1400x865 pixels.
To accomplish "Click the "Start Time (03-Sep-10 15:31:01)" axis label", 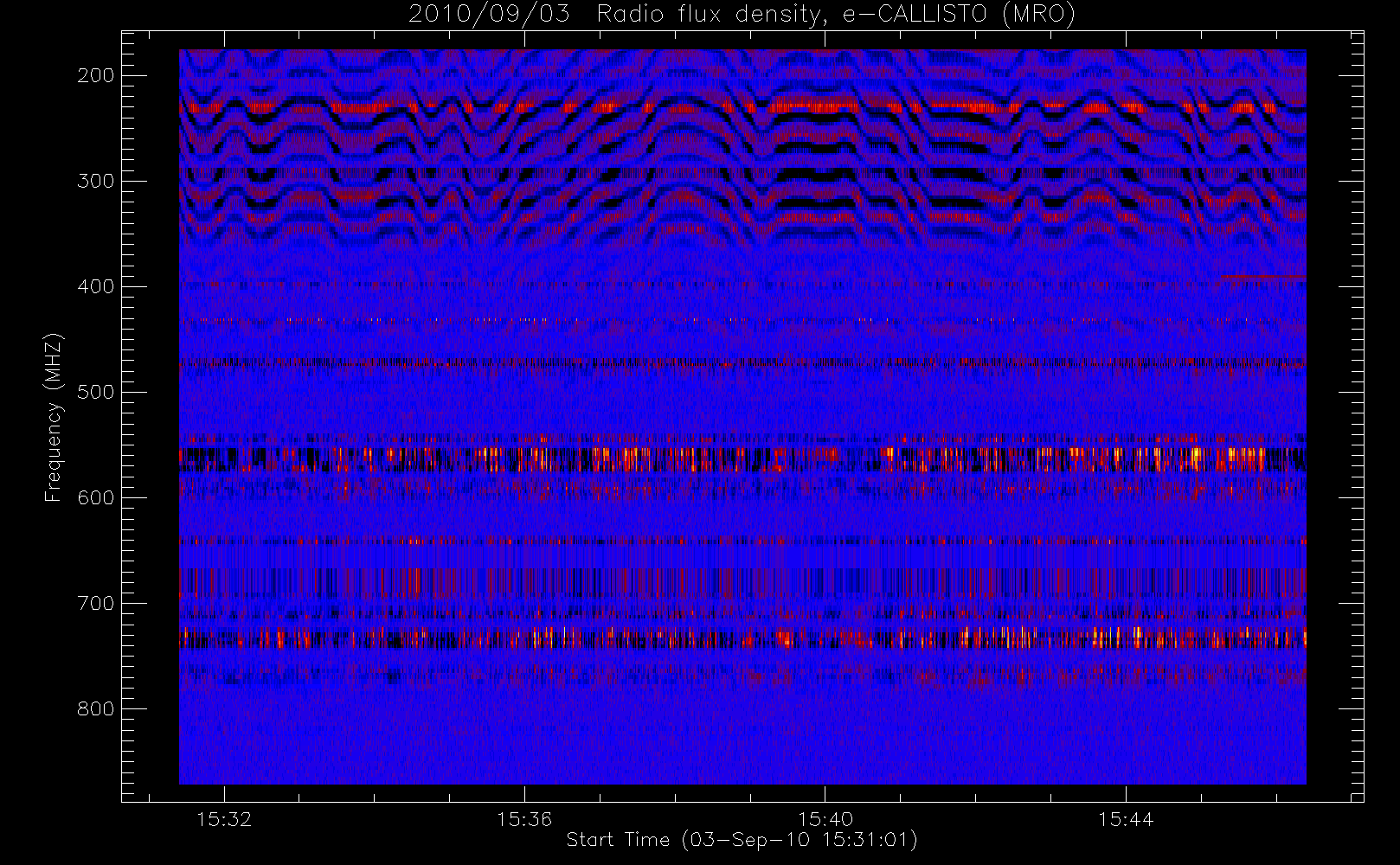I will [x=742, y=840].
